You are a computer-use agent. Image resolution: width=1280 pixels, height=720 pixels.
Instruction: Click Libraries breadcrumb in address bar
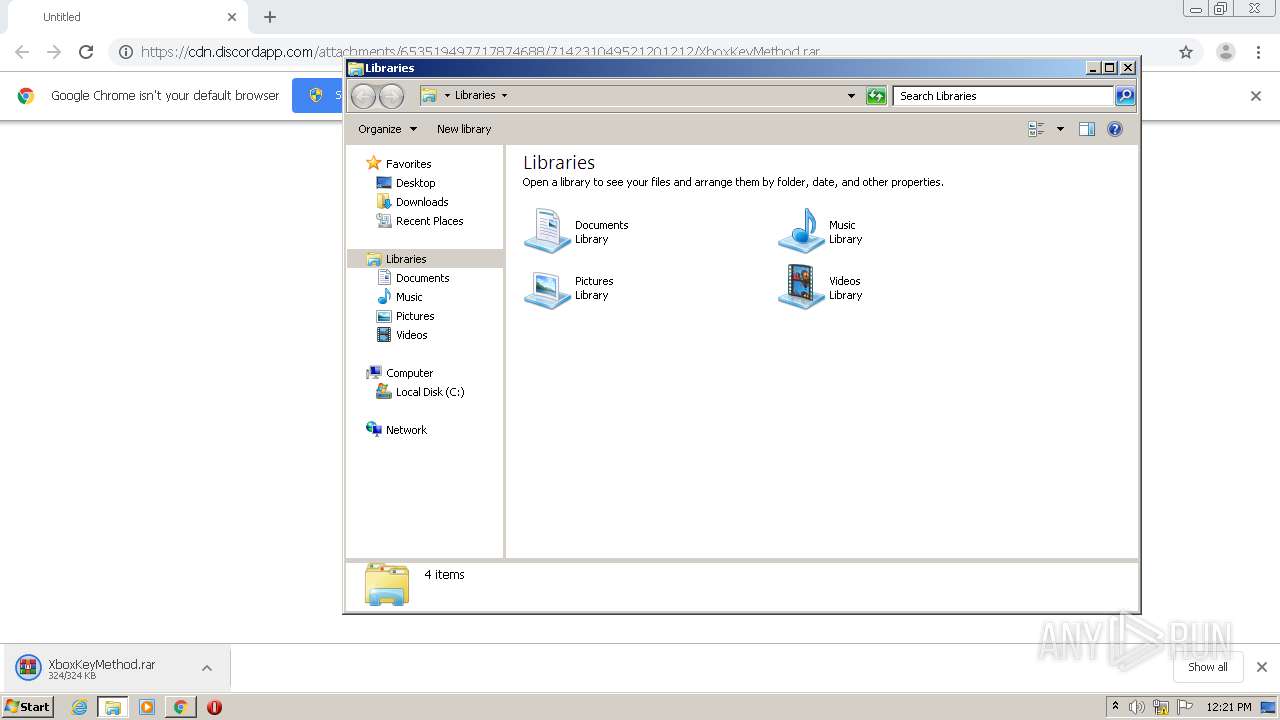tap(475, 96)
